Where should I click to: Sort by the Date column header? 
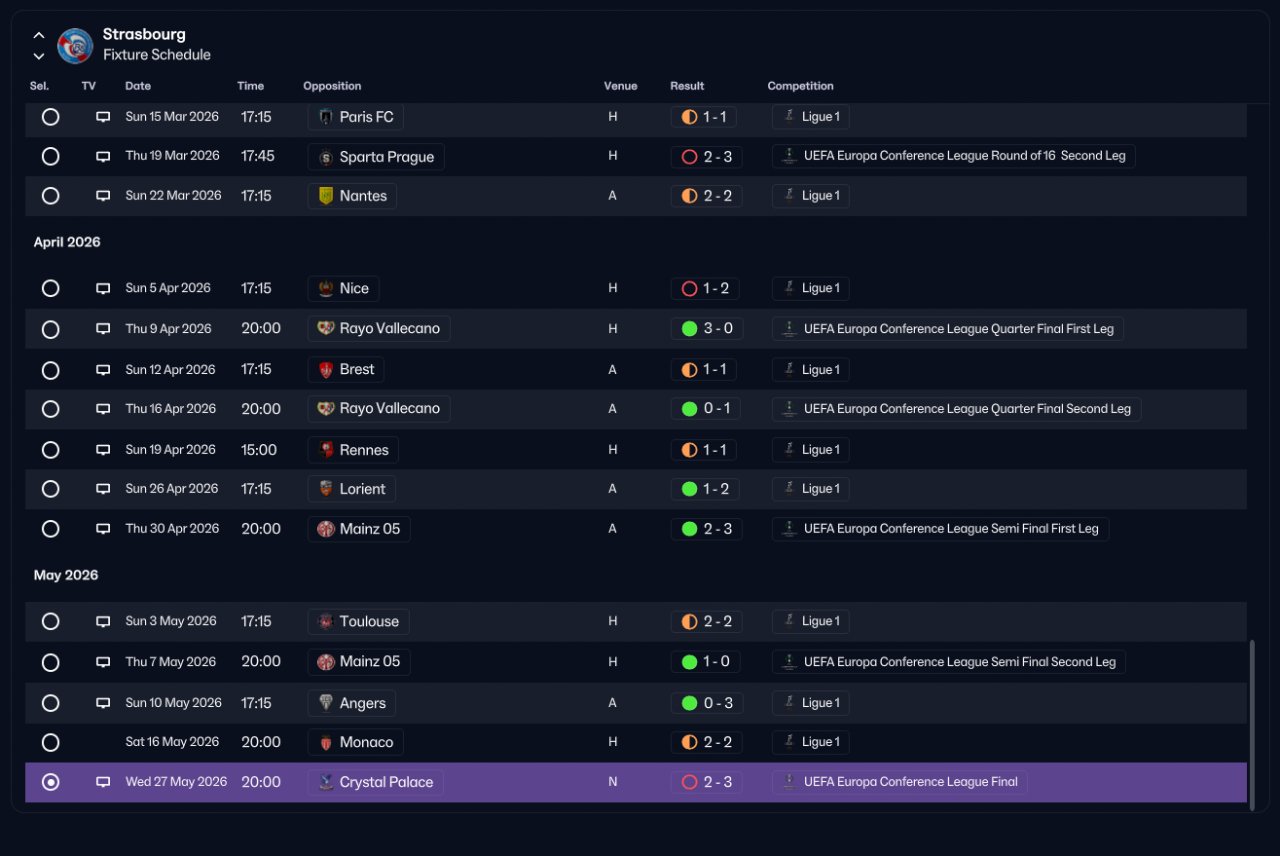coord(138,86)
